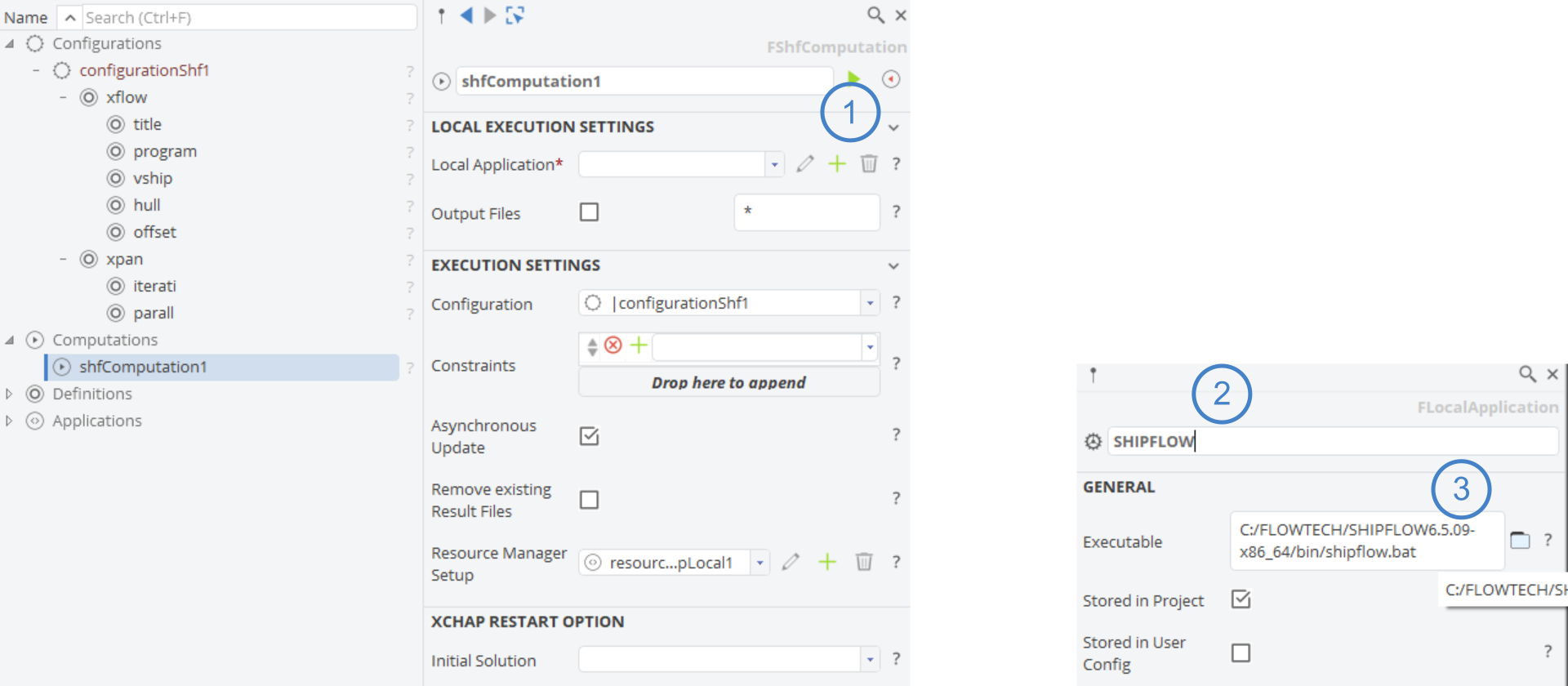
Task: Edit Local Application with pencil icon
Action: pyautogui.click(x=805, y=164)
